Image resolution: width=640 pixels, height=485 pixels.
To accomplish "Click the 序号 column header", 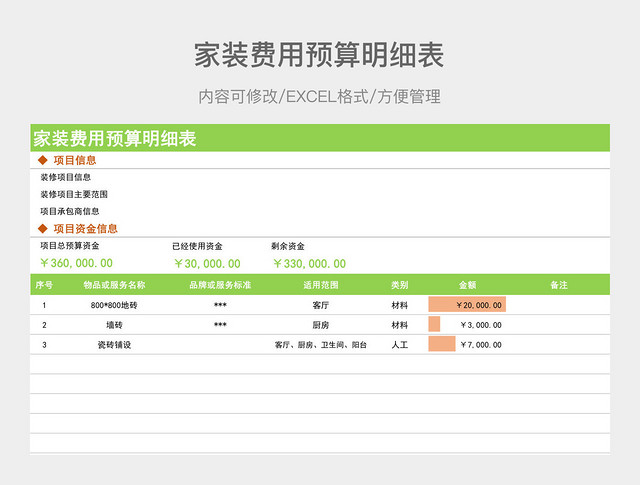I will (x=44, y=285).
